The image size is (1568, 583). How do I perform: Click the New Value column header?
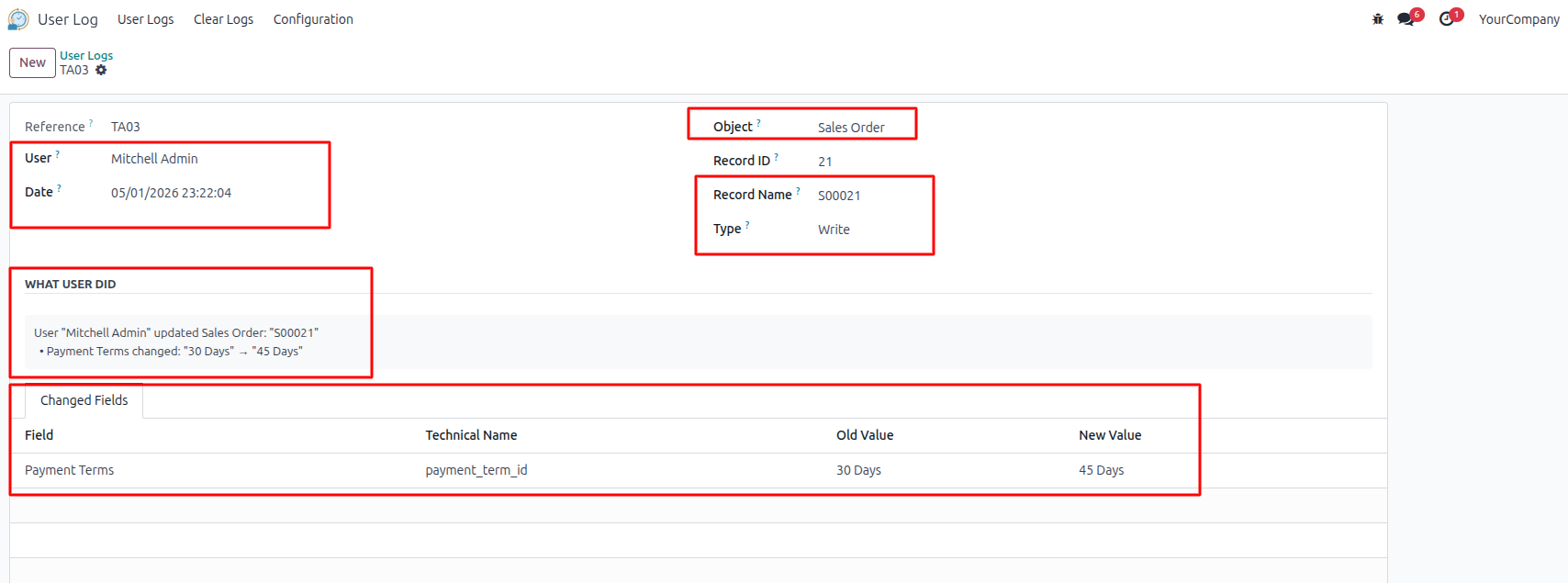[1110, 435]
